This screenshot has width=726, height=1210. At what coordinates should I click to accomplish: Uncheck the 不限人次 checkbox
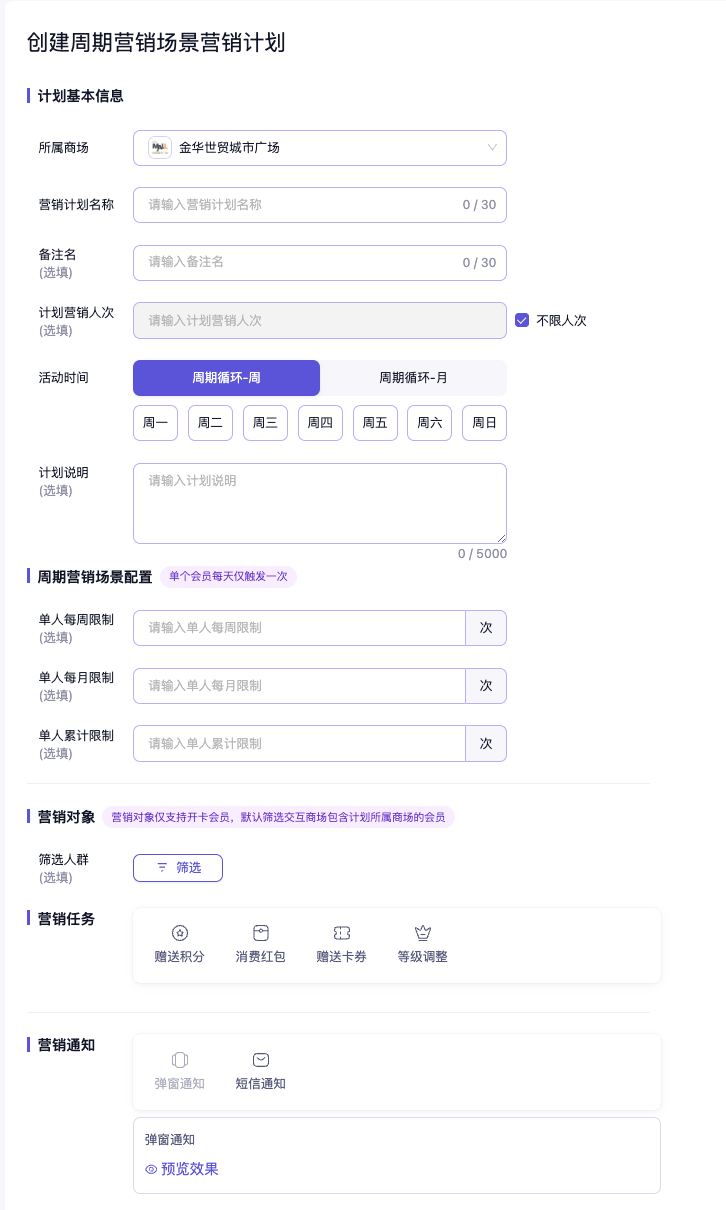[522, 321]
